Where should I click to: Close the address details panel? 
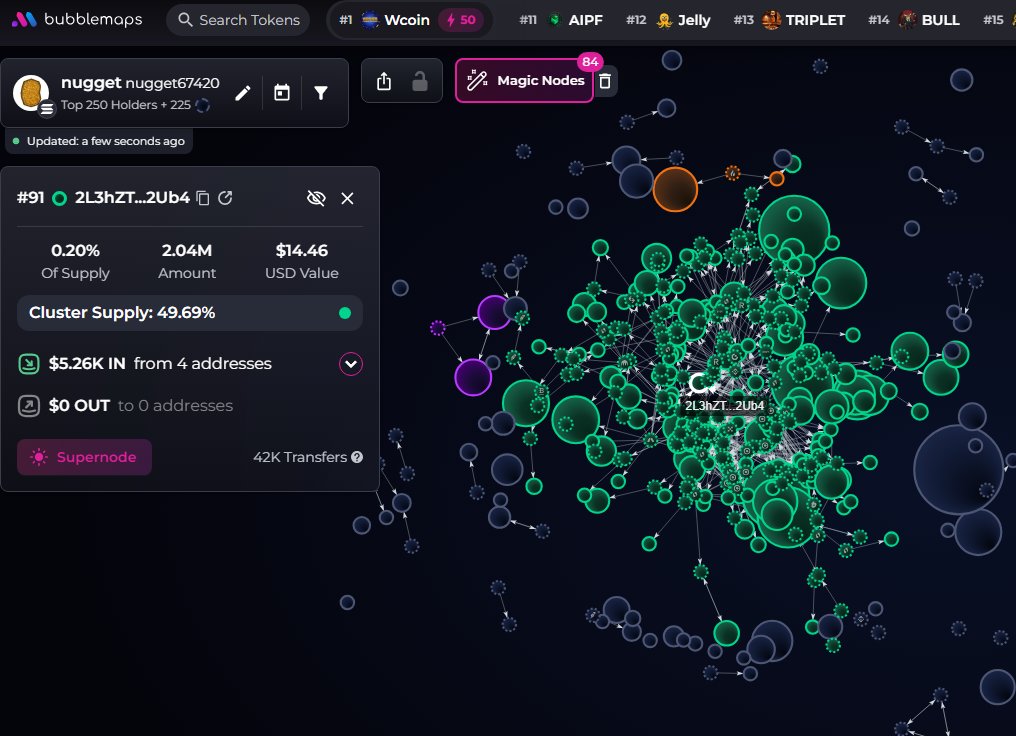coord(347,198)
